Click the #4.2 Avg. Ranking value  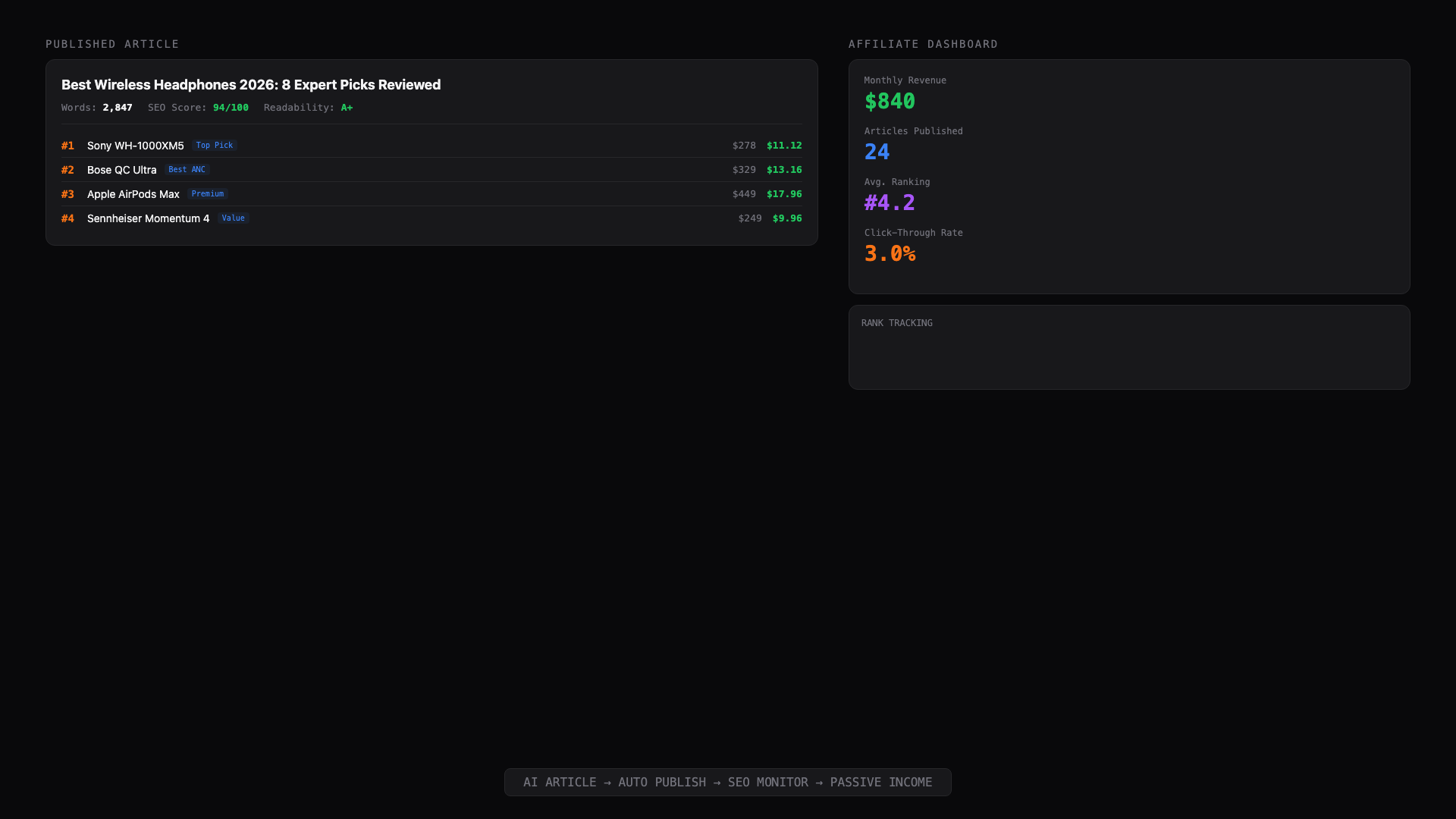tap(890, 203)
